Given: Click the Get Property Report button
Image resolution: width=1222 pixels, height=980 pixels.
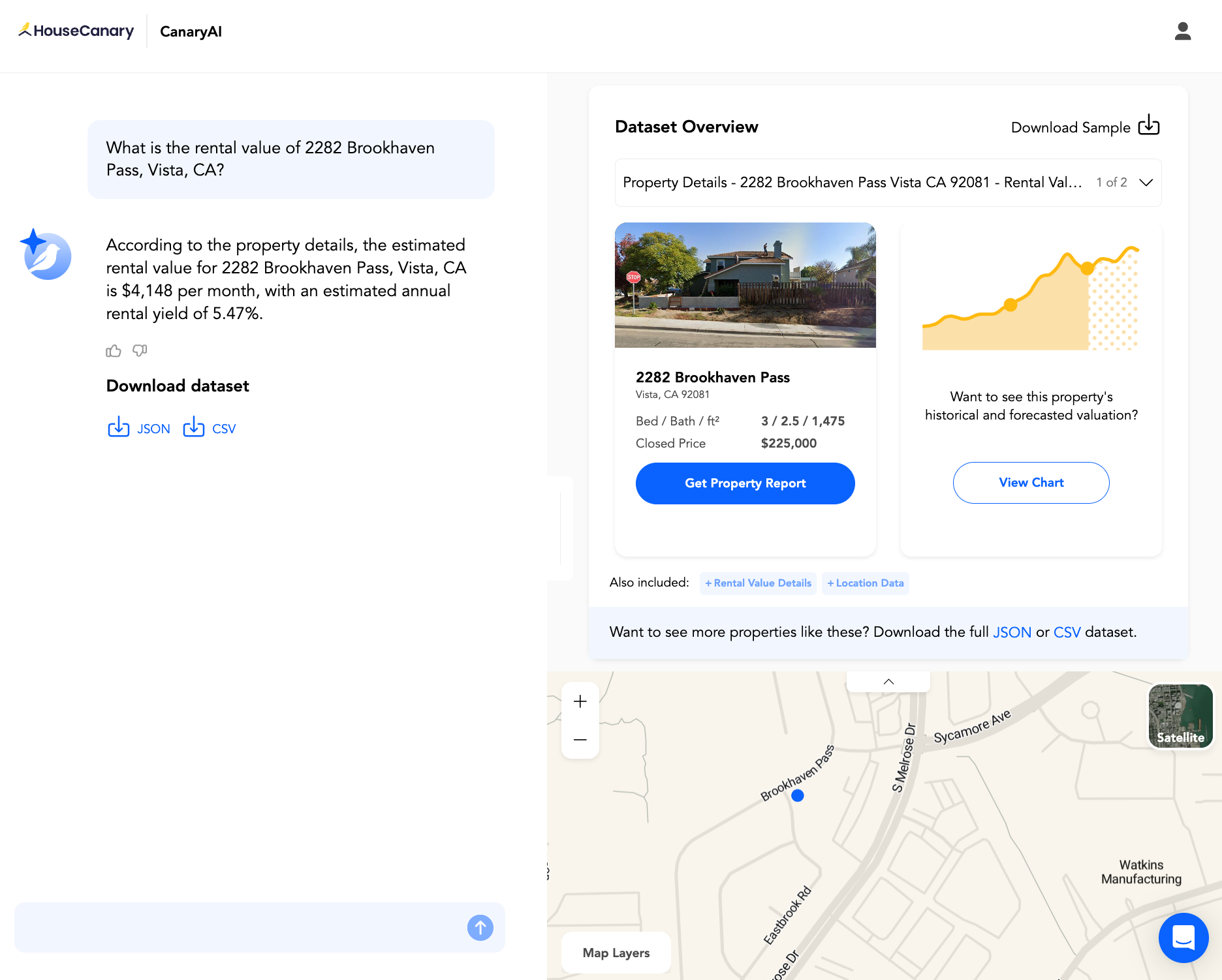Looking at the screenshot, I should tap(745, 483).
